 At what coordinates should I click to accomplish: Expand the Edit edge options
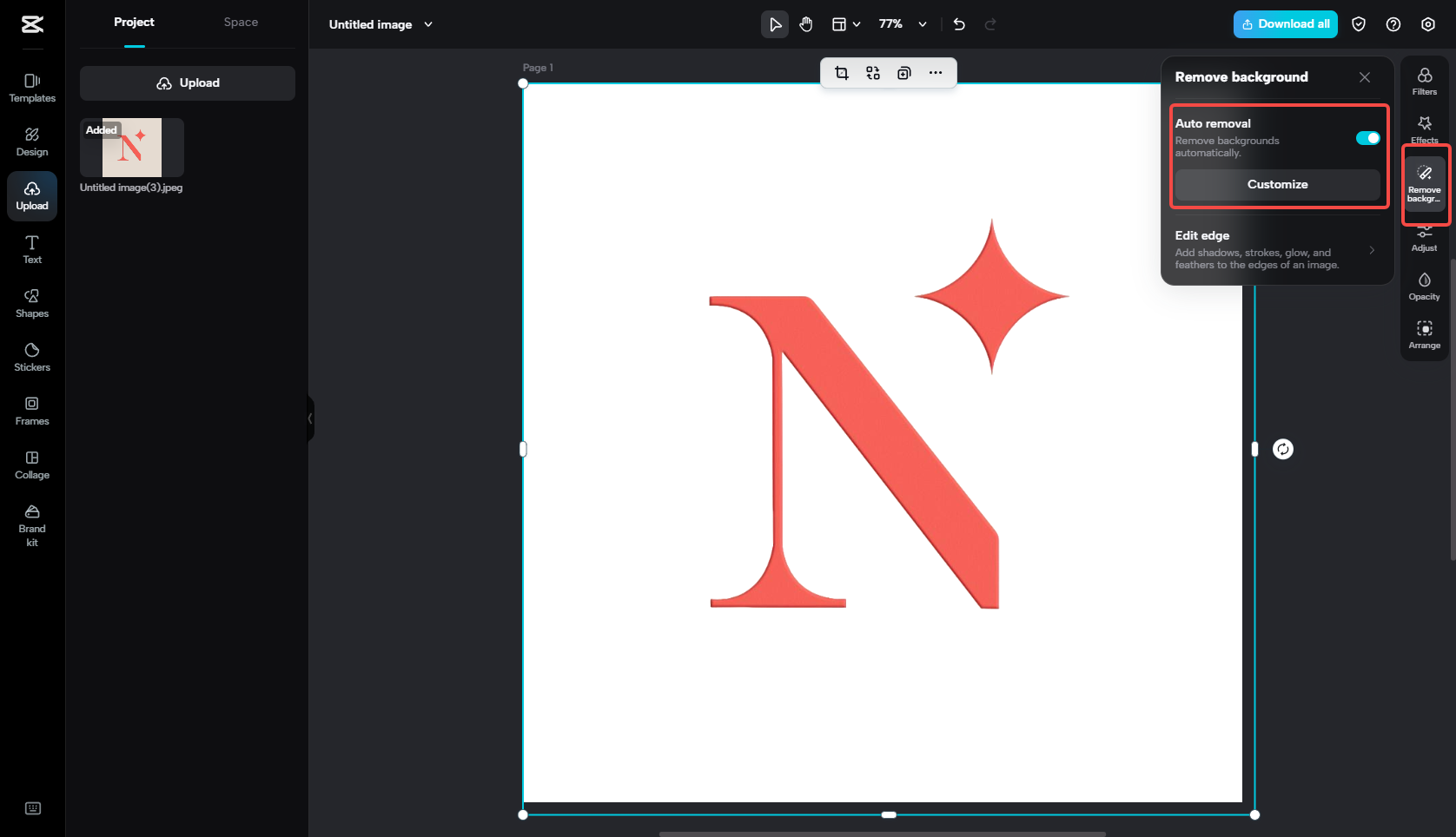click(x=1373, y=250)
